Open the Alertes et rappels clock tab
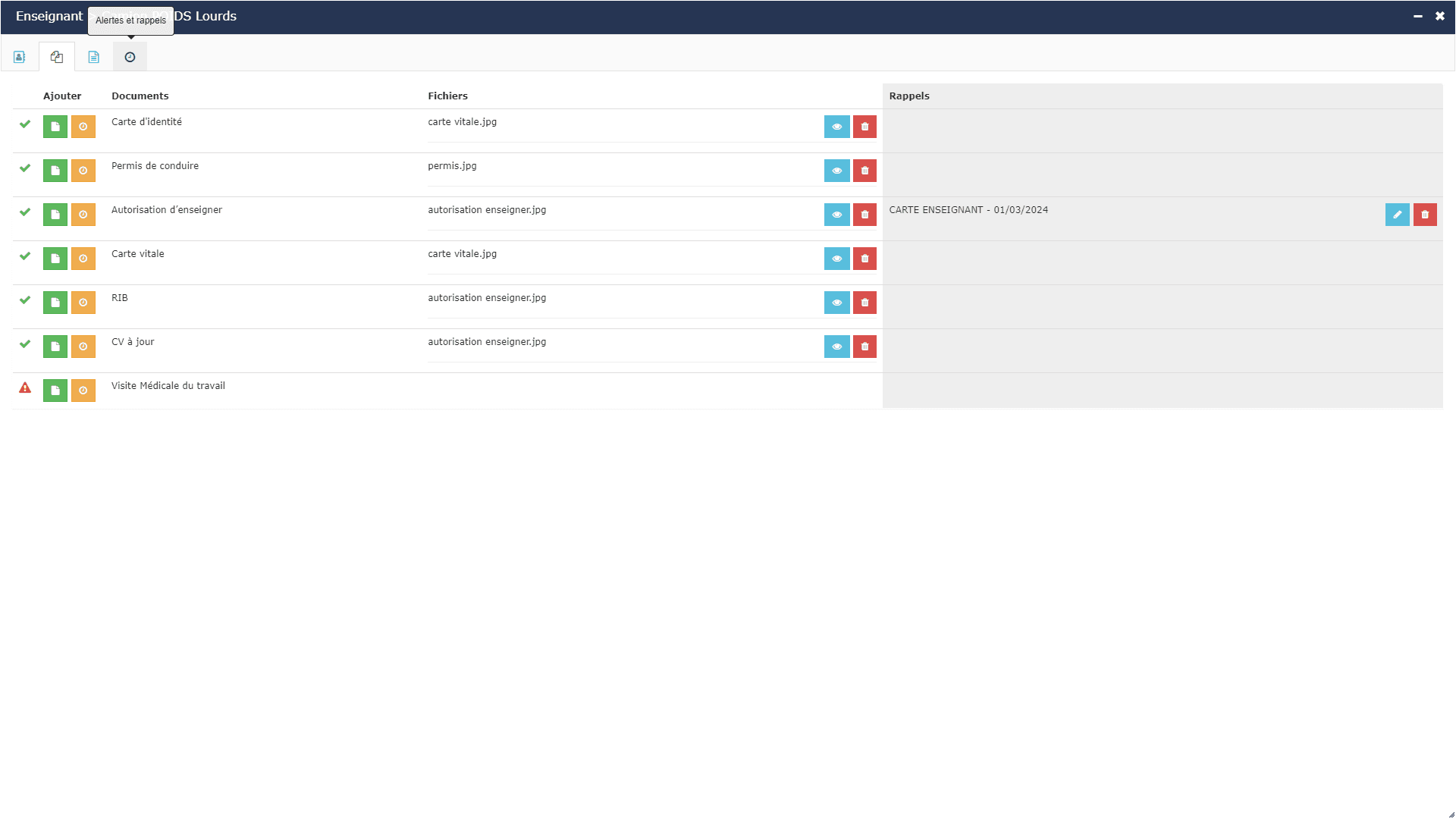This screenshot has height=819, width=1456. (130, 57)
